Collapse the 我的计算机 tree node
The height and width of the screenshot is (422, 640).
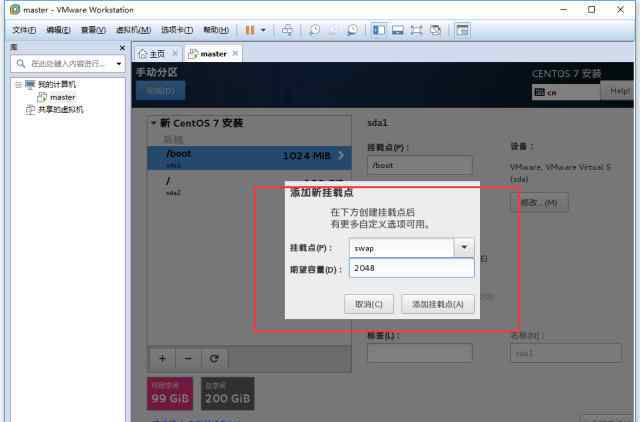[x=18, y=84]
